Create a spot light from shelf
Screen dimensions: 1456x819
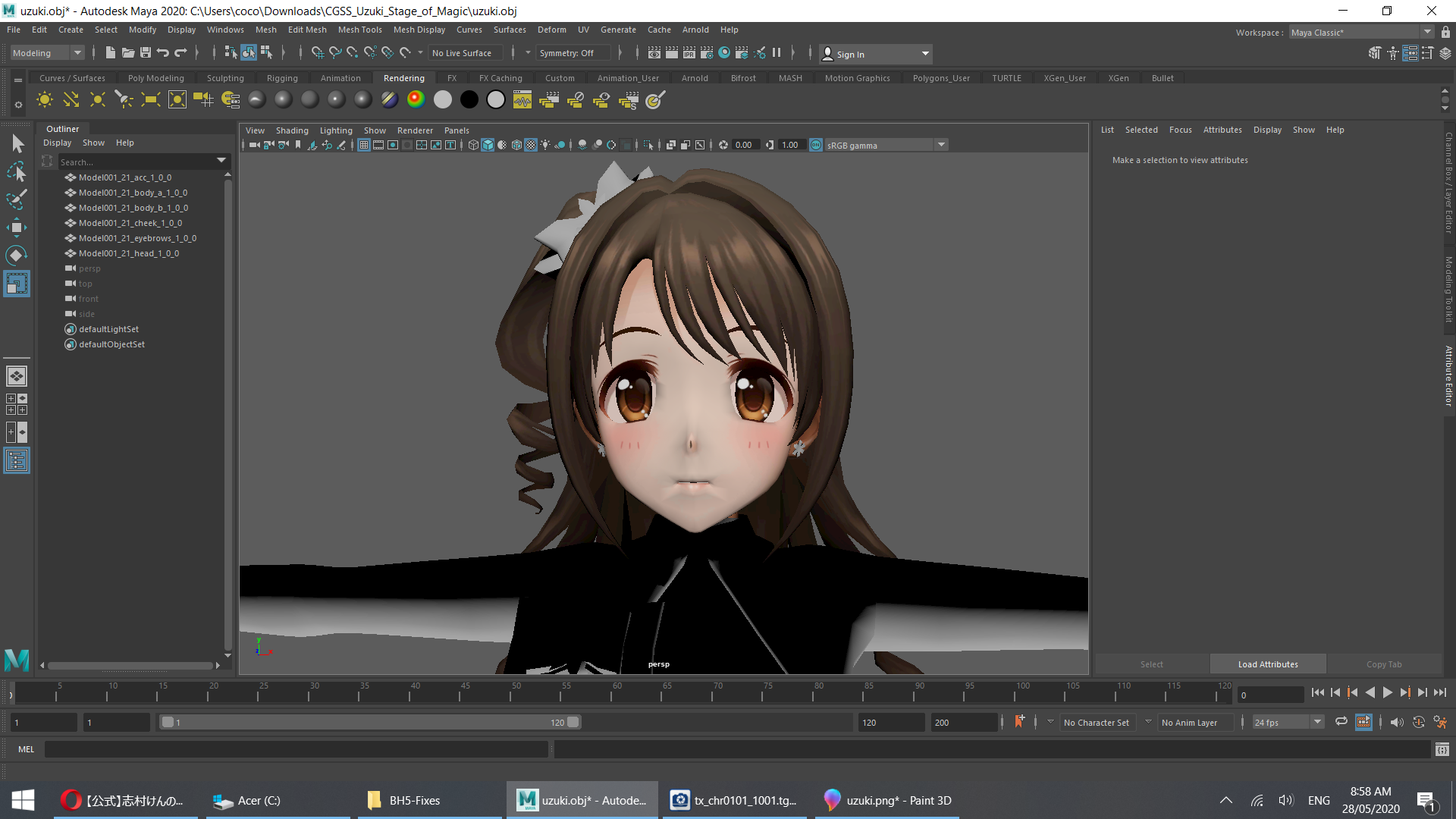124,99
